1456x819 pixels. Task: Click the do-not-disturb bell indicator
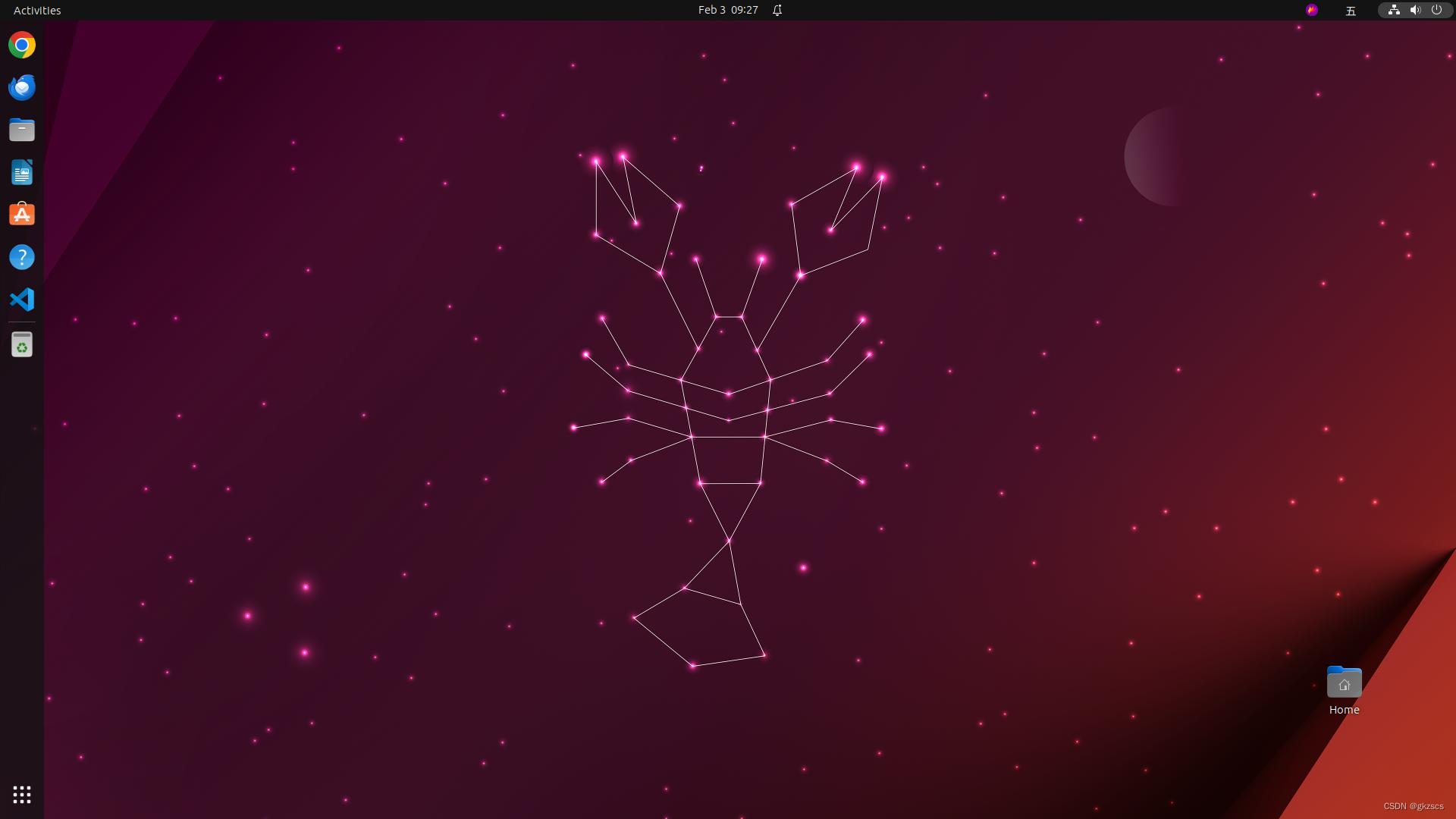coord(777,10)
